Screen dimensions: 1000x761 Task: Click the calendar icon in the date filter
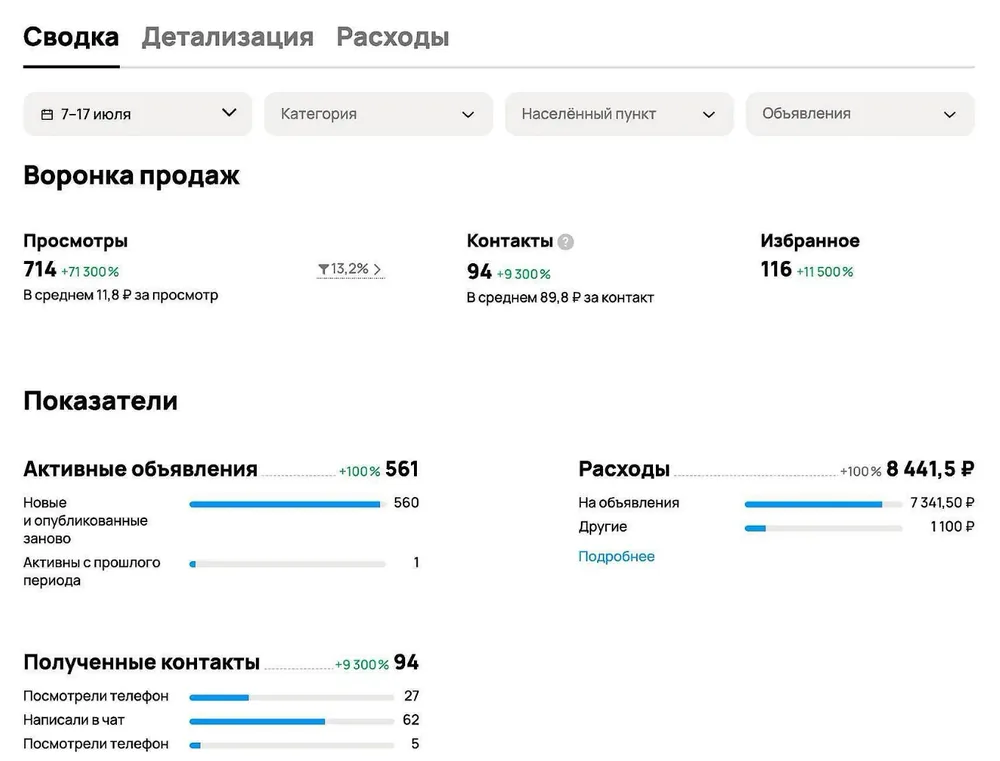coord(47,114)
